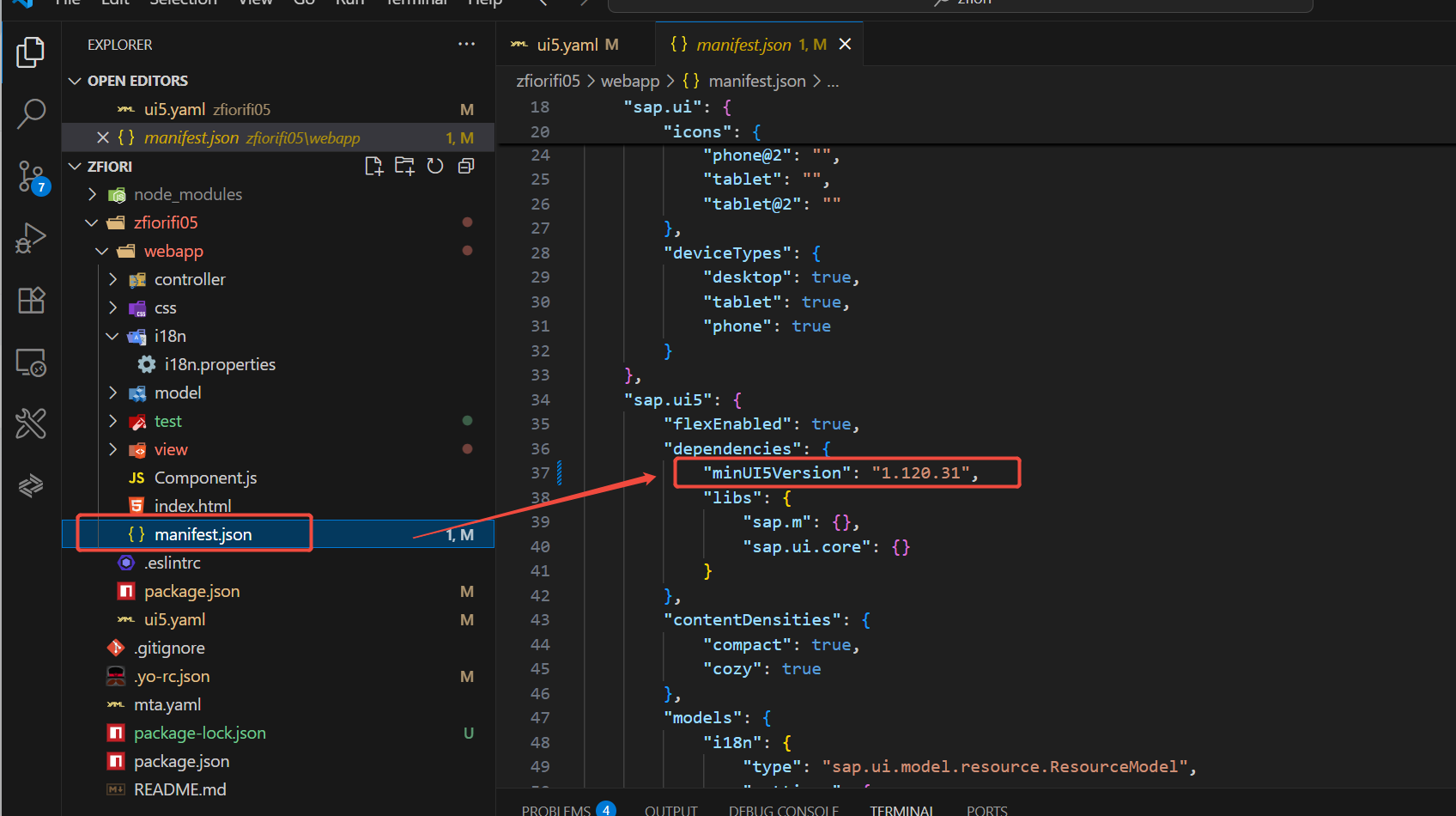The height and width of the screenshot is (816, 1456).
Task: Click zfiorifi05 in the breadcrumb path
Action: pos(548,81)
